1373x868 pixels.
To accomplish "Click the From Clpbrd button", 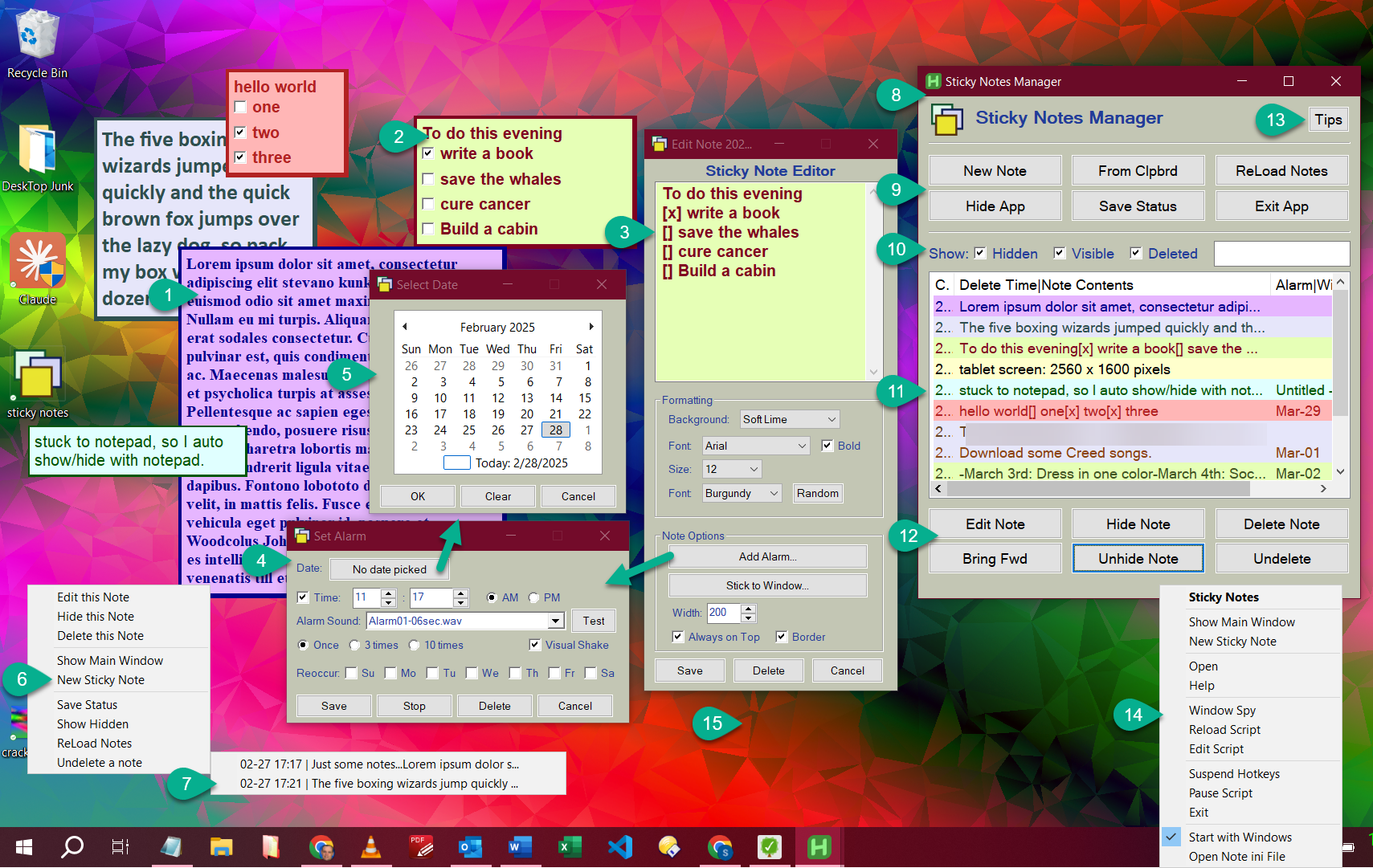I will tap(1138, 171).
